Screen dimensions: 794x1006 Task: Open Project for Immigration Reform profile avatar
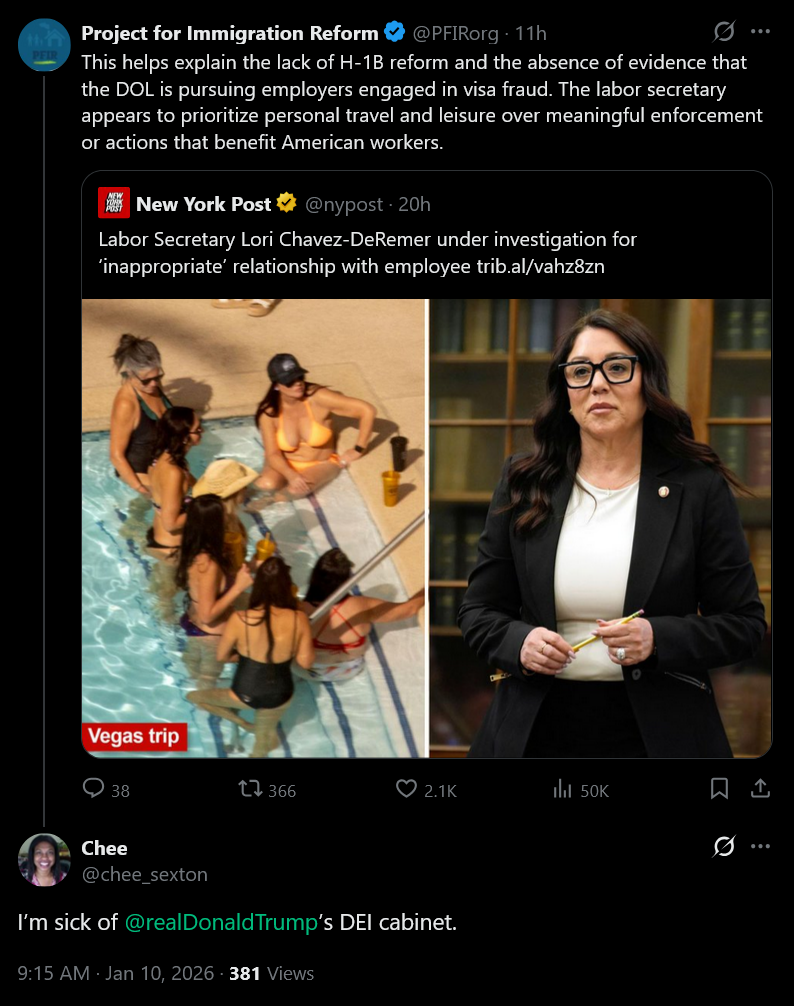(44, 44)
